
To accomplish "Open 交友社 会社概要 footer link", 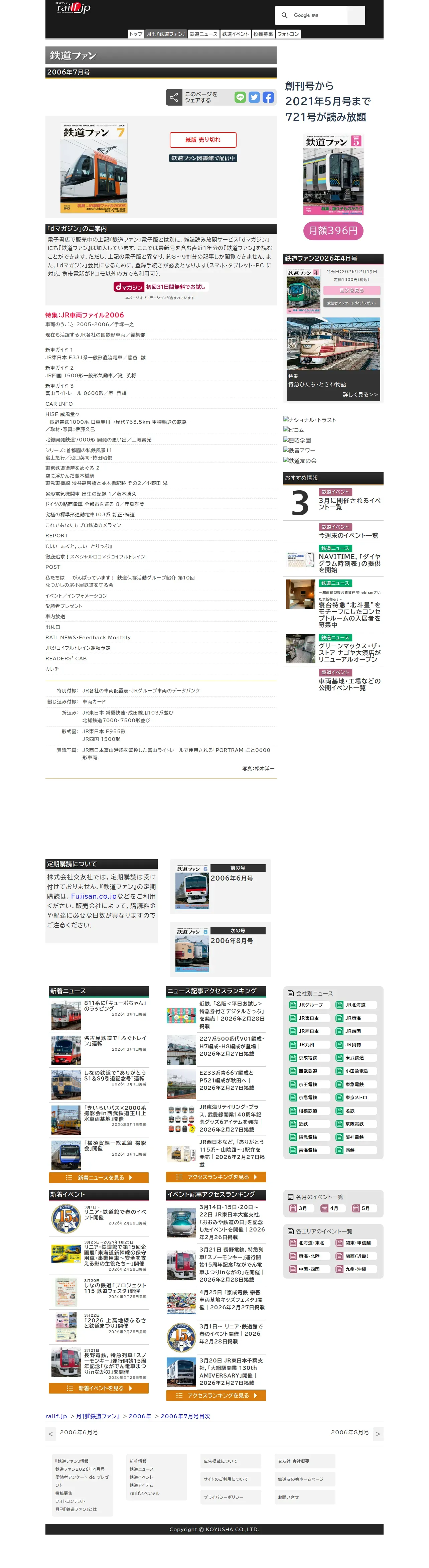I will (293, 1461).
